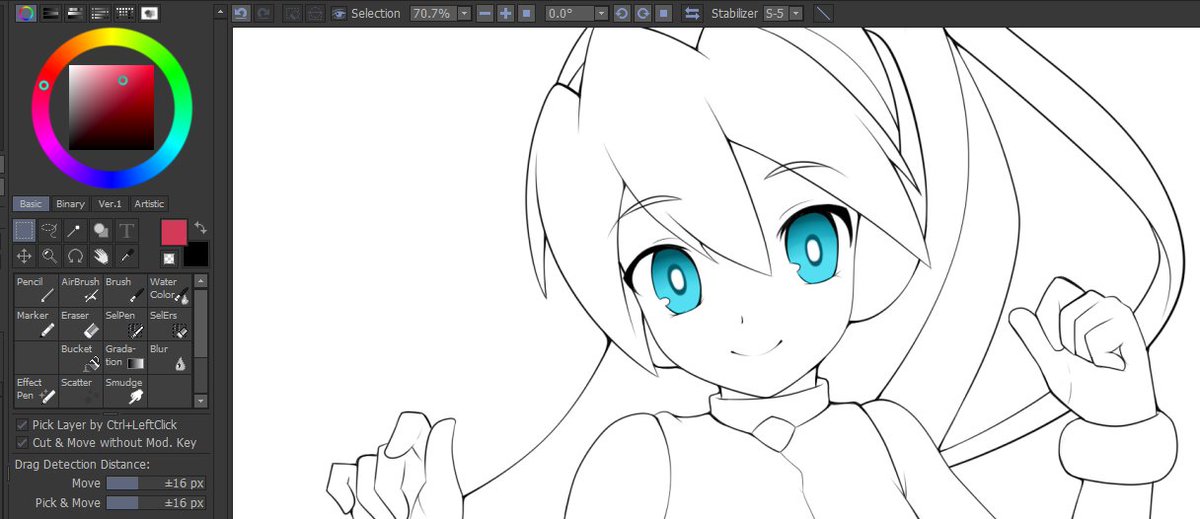Select the Text tool
Screen dimensions: 1200x519
(127, 231)
